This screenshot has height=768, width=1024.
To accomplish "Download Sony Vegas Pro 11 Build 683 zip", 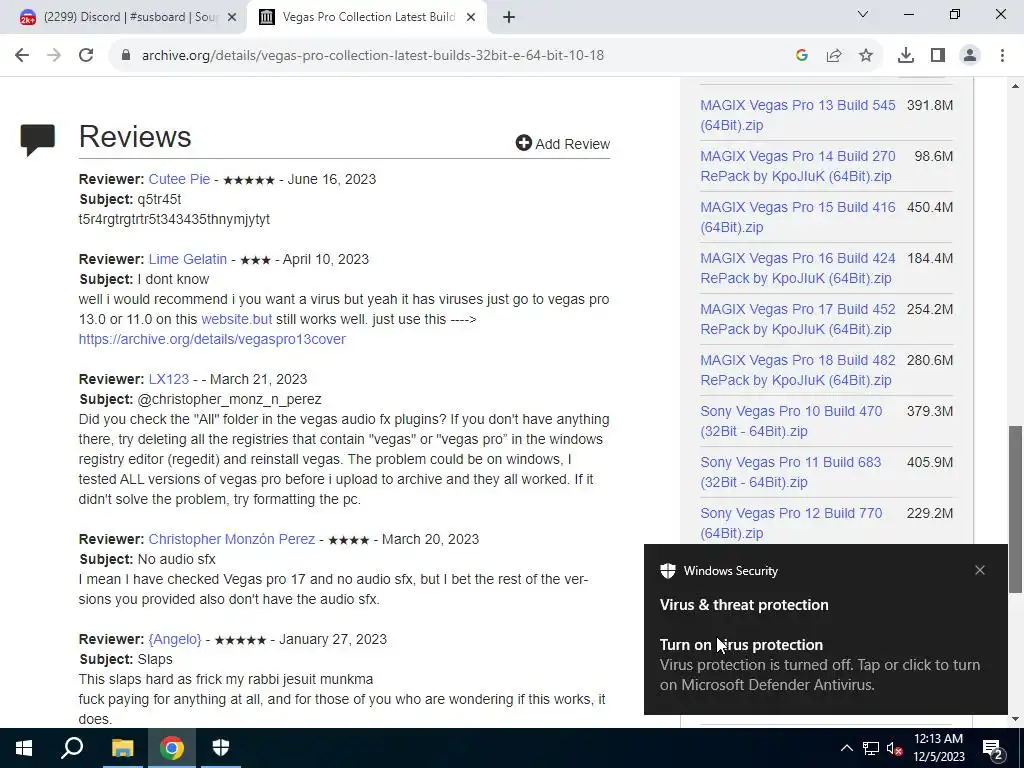I will [790, 472].
